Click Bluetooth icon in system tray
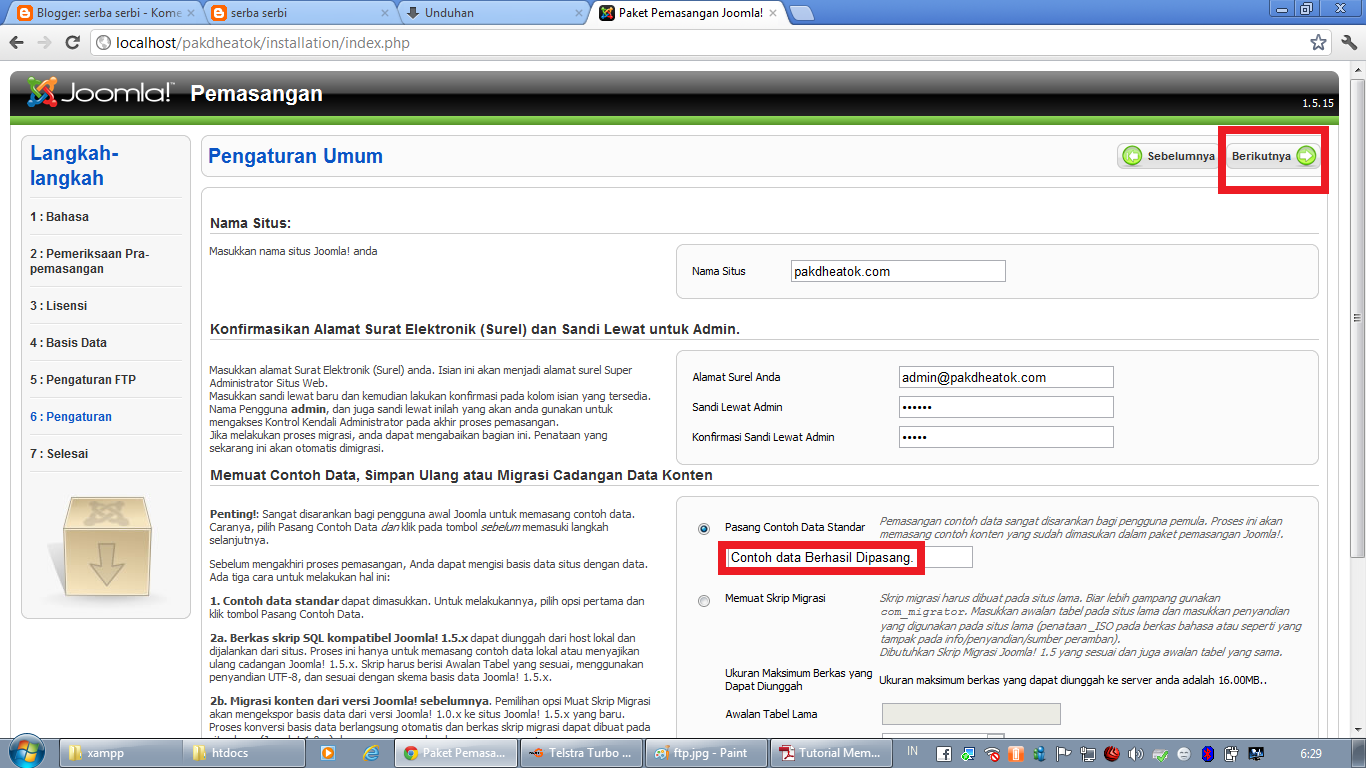Screen dimensions: 1366x768 1207,753
